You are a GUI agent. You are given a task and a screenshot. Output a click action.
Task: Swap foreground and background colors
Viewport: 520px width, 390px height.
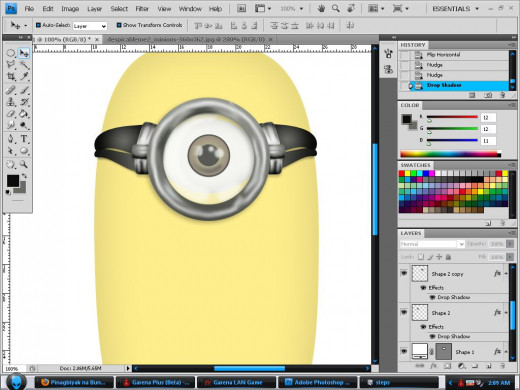[x=24, y=176]
